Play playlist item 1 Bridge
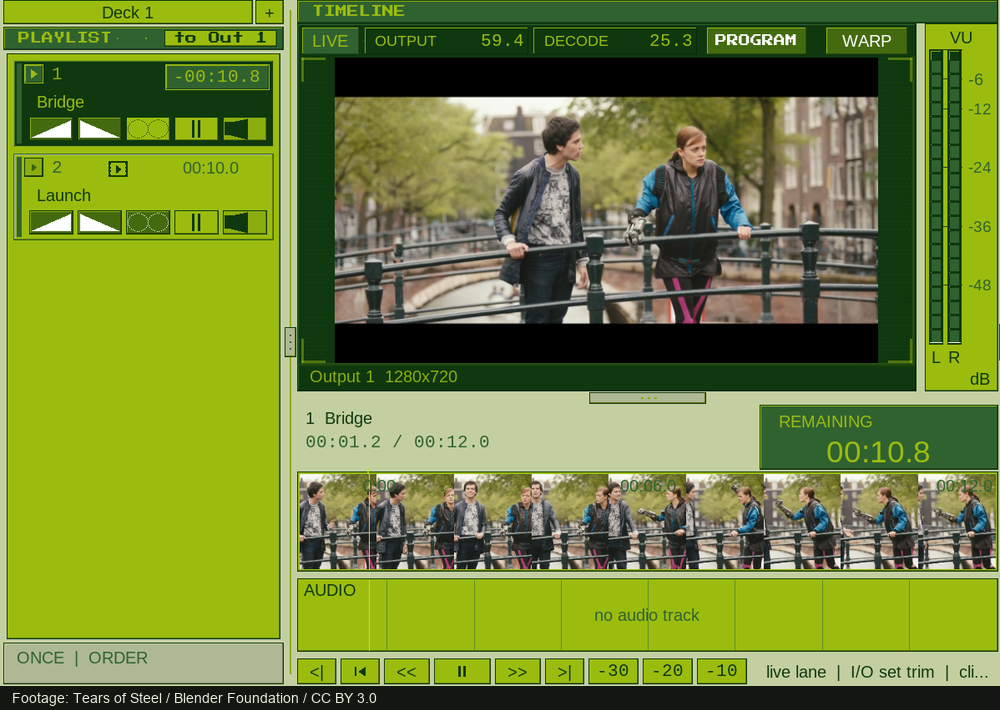The width and height of the screenshot is (1000, 710). click(x=34, y=74)
